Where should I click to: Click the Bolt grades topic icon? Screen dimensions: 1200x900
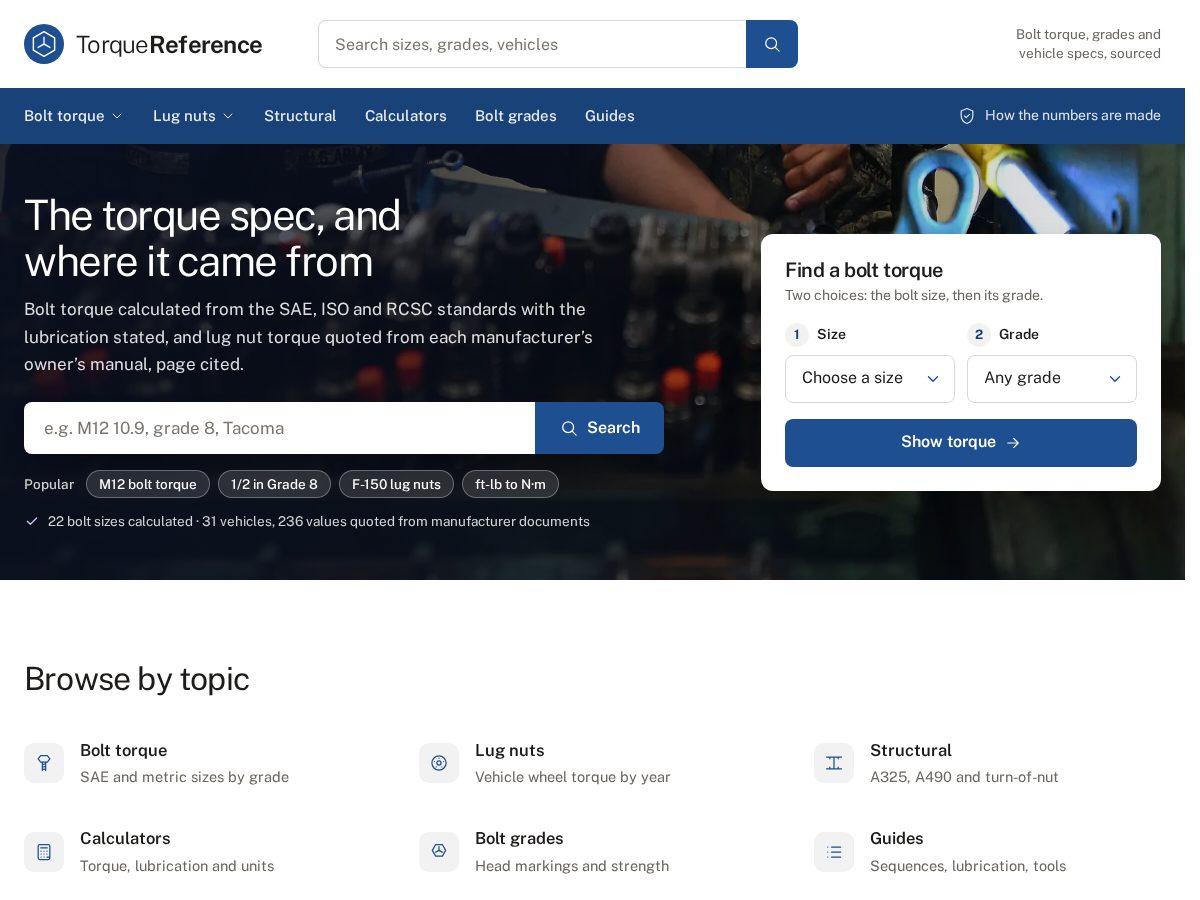tap(439, 852)
